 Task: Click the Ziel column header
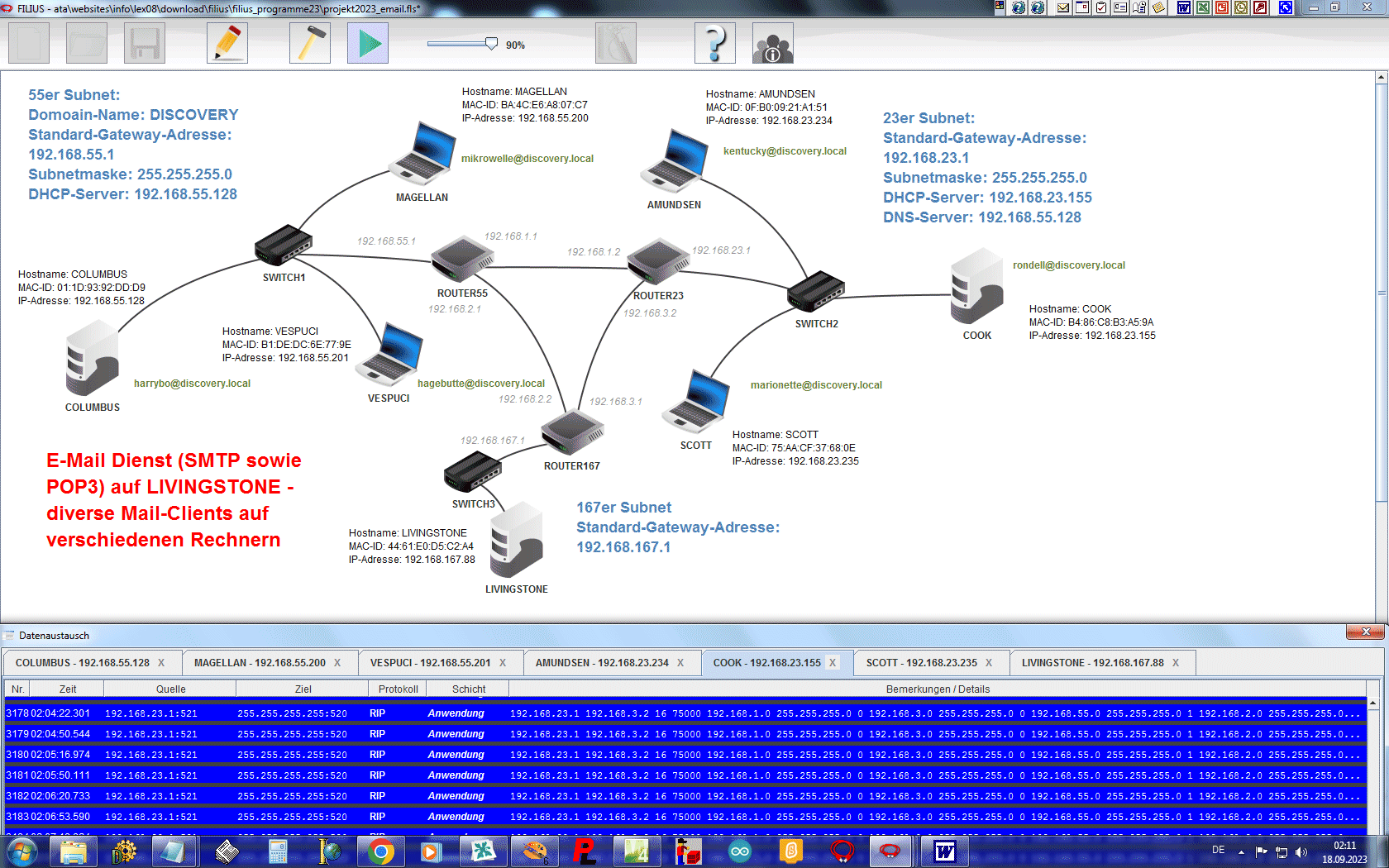(303, 689)
